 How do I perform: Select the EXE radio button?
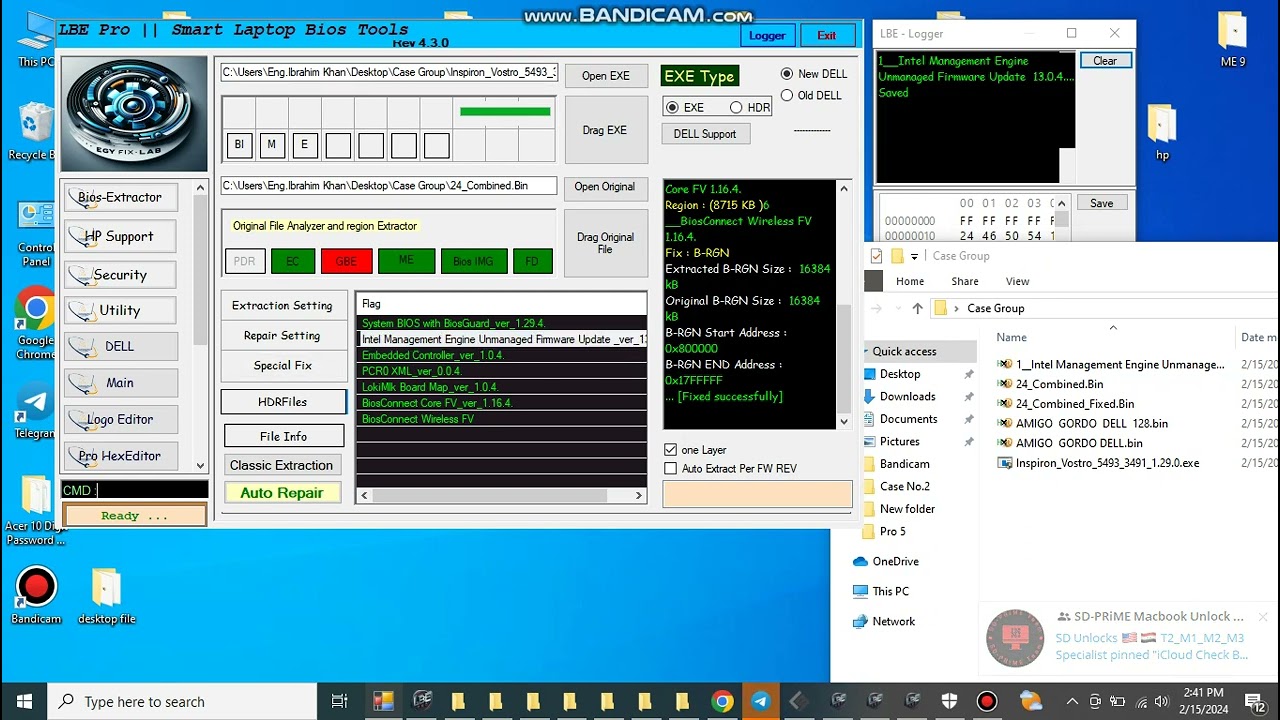point(672,107)
